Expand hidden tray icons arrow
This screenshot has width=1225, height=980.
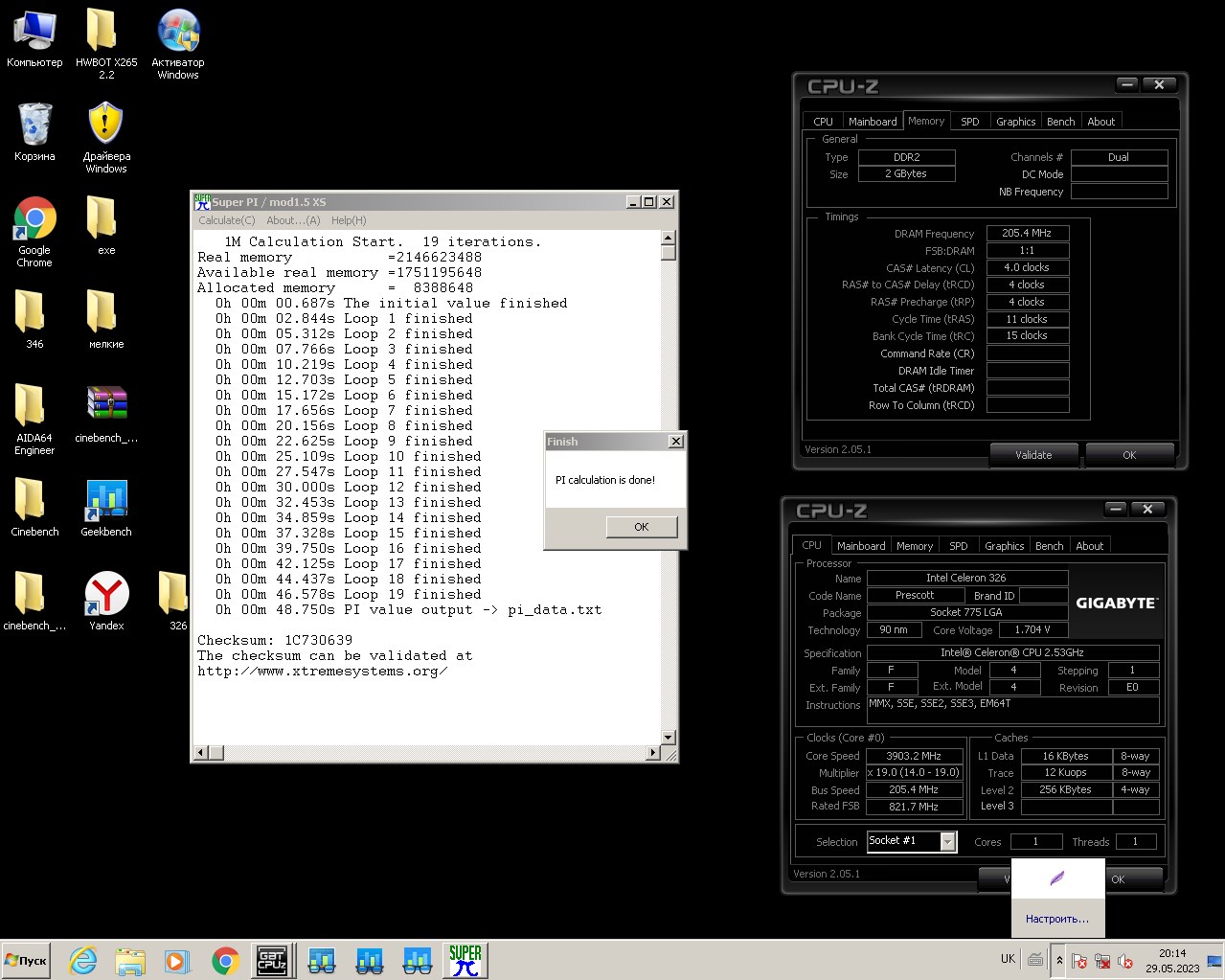click(x=1059, y=960)
